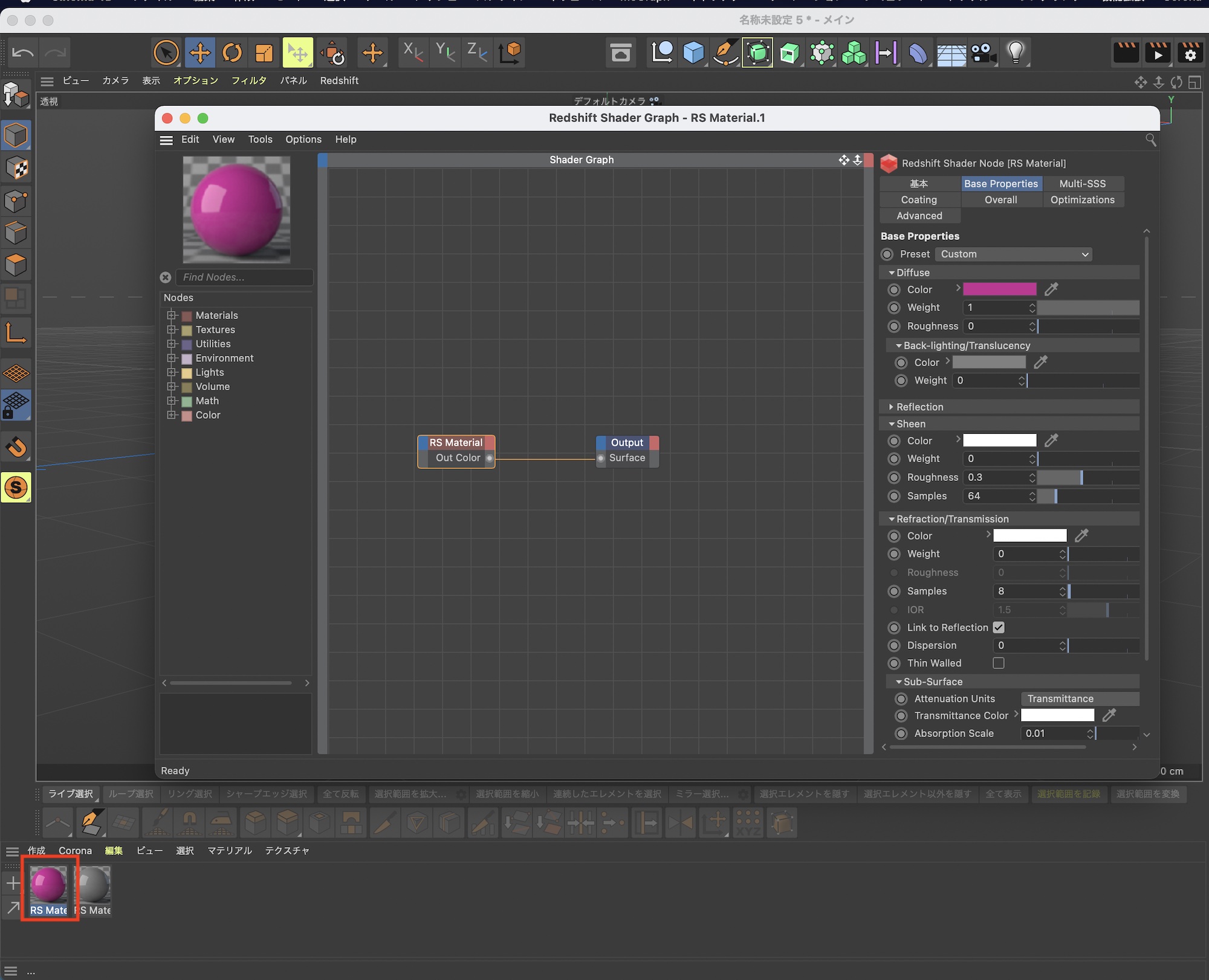1209x980 pixels.
Task: Click the ループ選択 button
Action: click(131, 794)
